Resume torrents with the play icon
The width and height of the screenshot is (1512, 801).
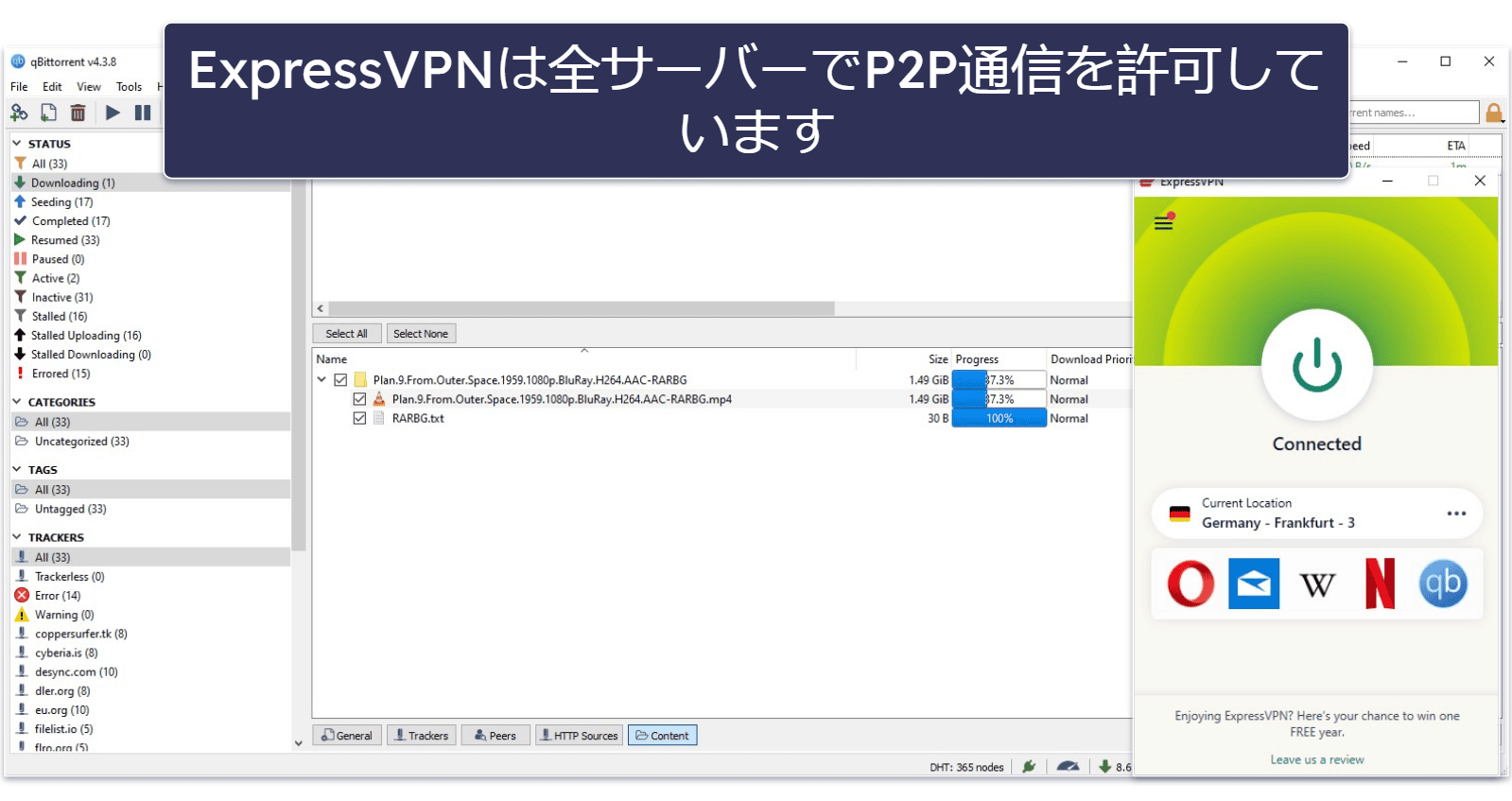click(x=113, y=113)
